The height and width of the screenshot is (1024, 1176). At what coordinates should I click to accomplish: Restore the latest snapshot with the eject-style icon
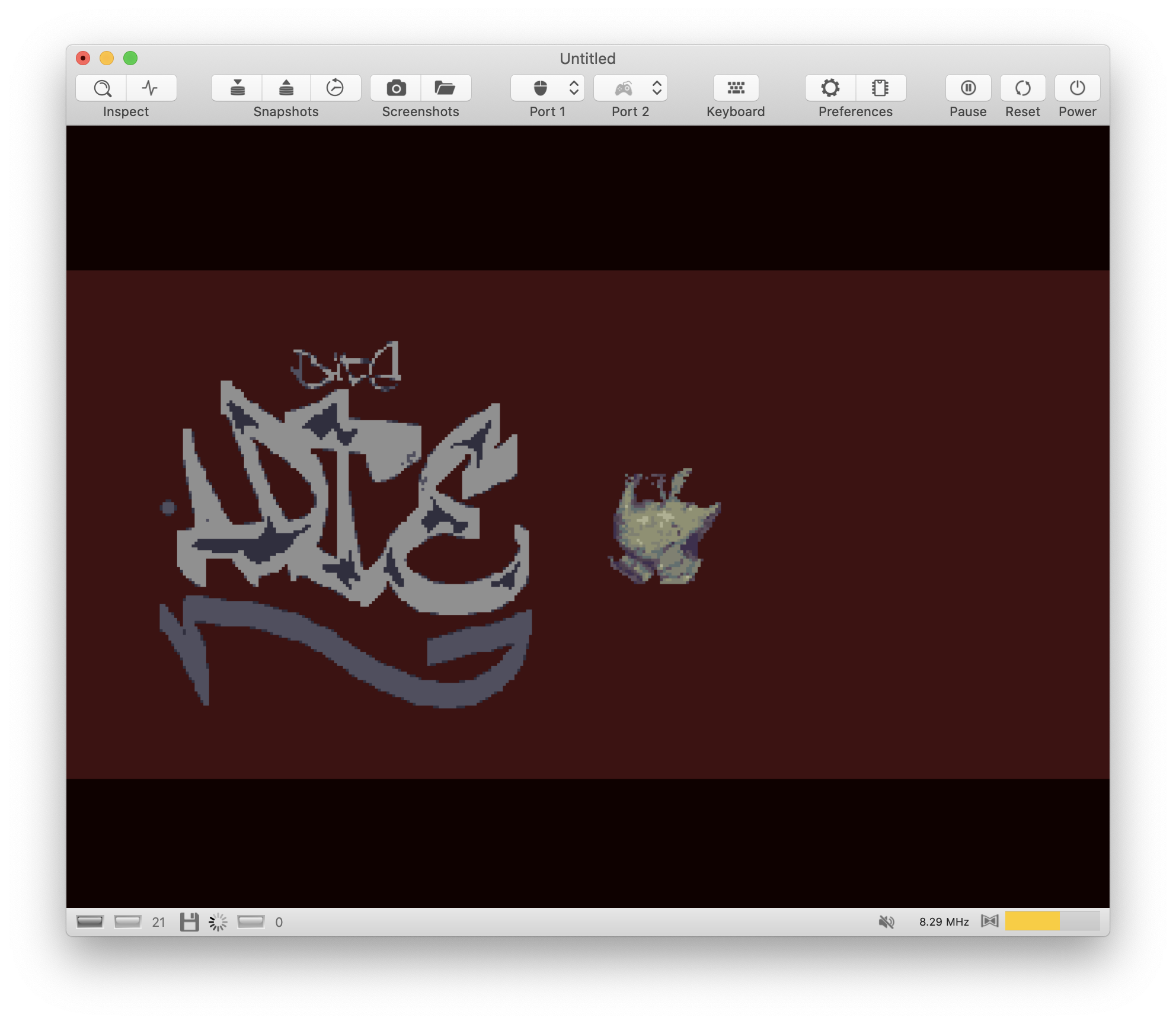tap(286, 88)
